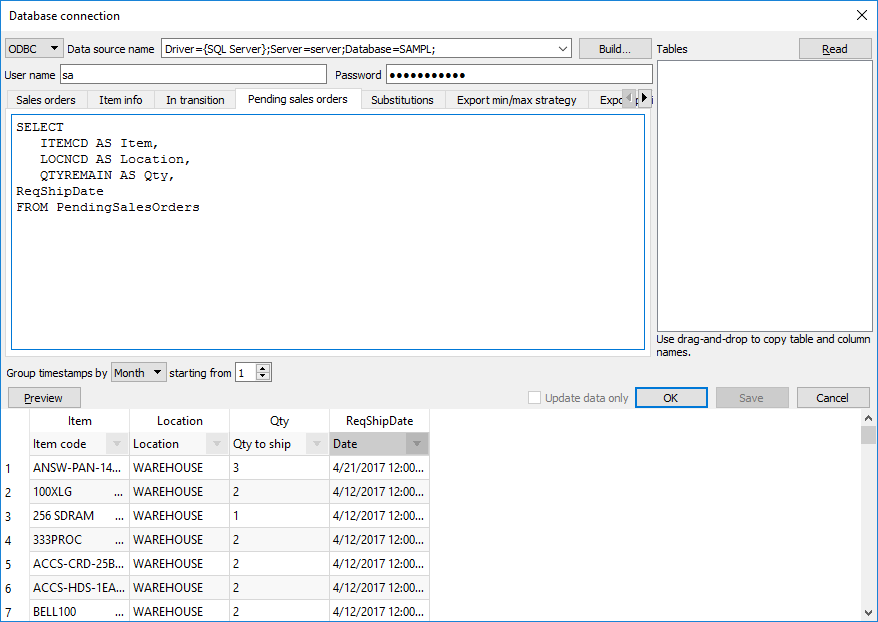The image size is (878, 622).
Task: Open the Month grouping dropdown
Action: pos(156,373)
